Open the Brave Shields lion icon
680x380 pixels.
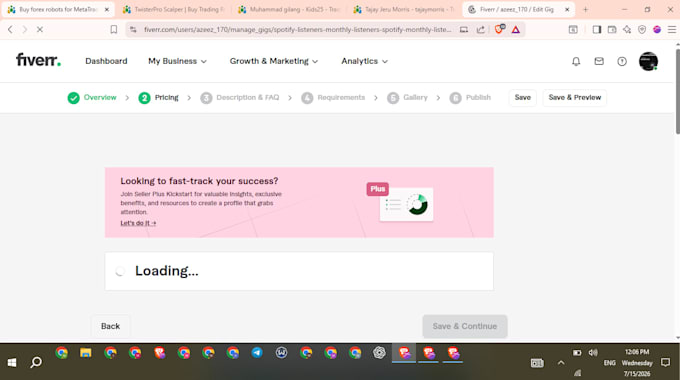[x=499, y=29]
